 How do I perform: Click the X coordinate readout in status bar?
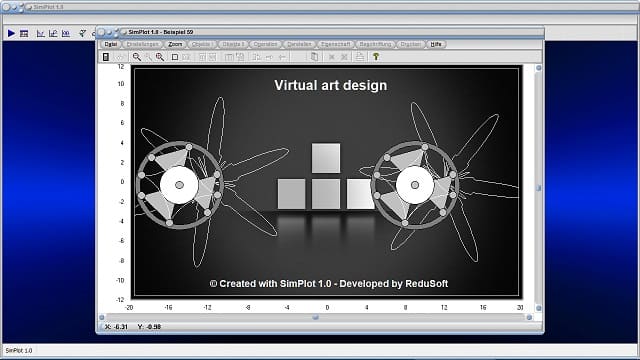(x=116, y=327)
